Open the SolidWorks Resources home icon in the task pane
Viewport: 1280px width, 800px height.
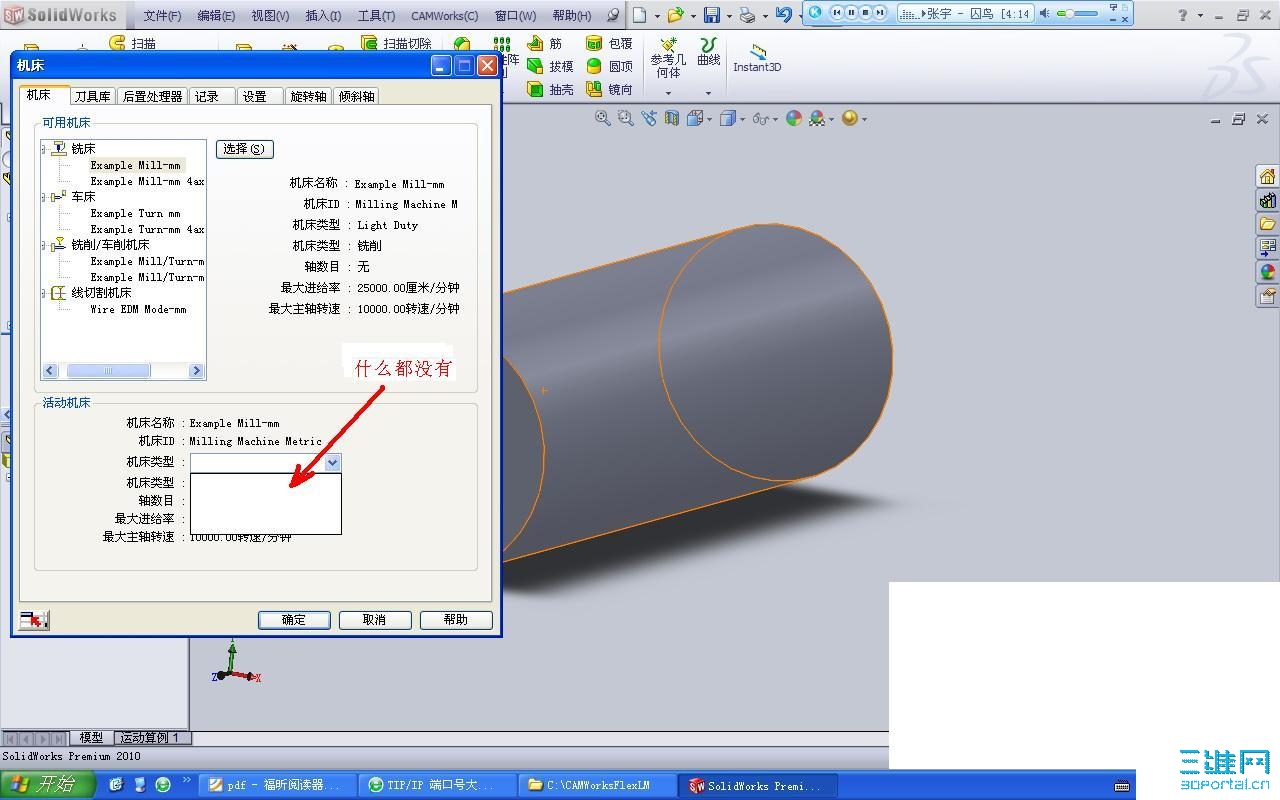click(x=1267, y=176)
